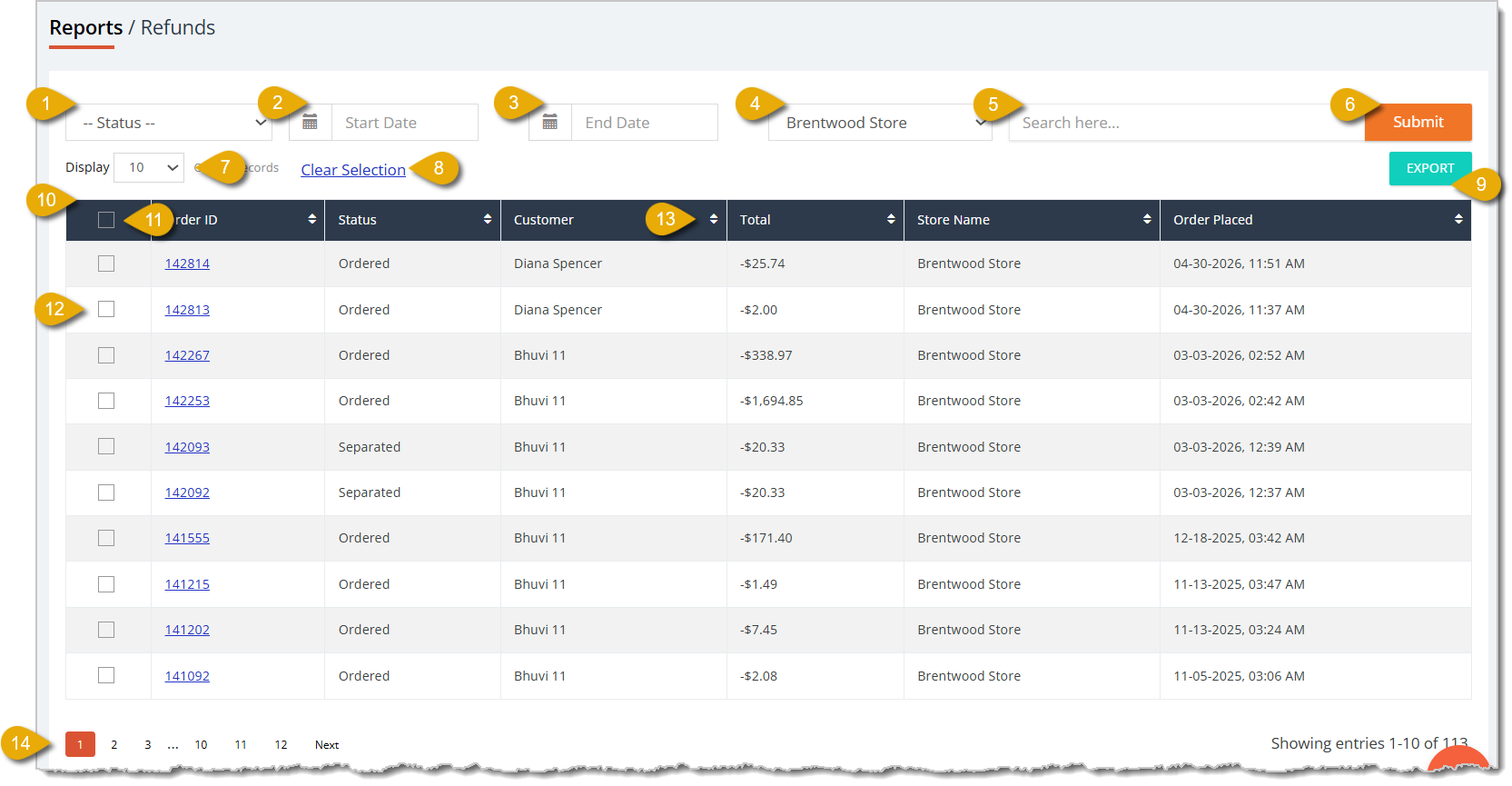Check the box for order 142814
1512x786 pixels.
(x=106, y=264)
